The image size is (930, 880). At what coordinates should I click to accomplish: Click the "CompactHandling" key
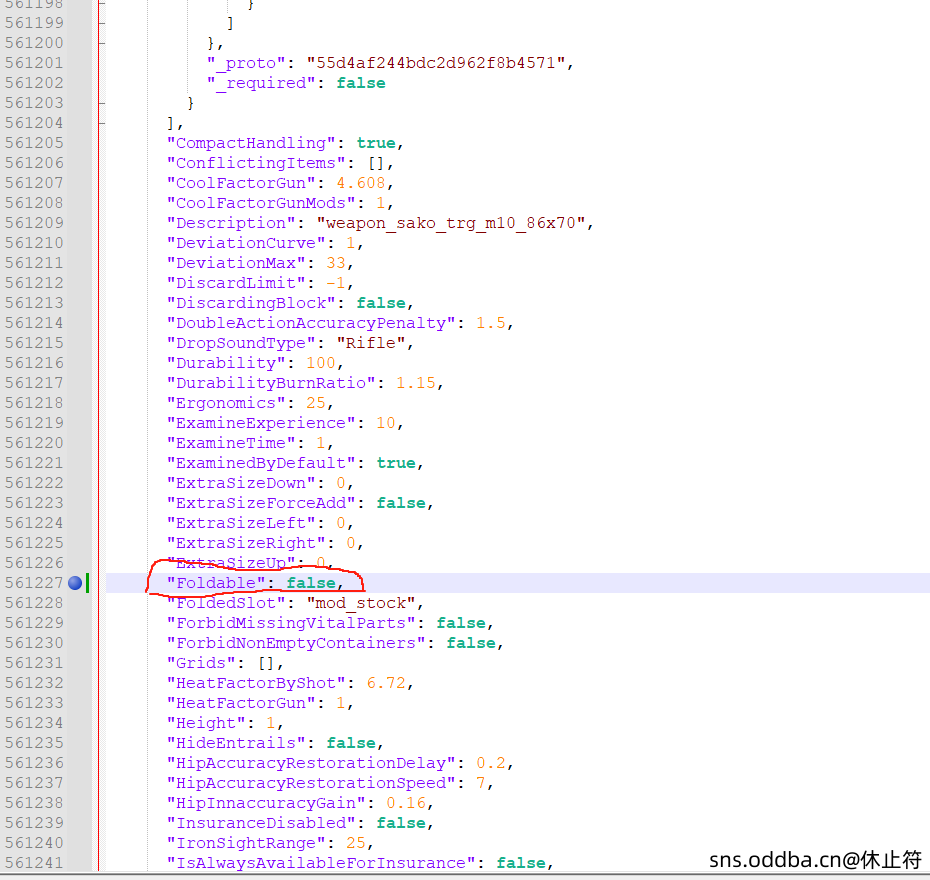[251, 143]
